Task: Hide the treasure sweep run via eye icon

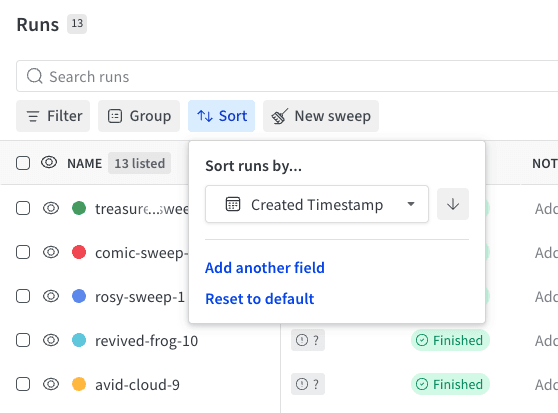Action: (x=51, y=208)
